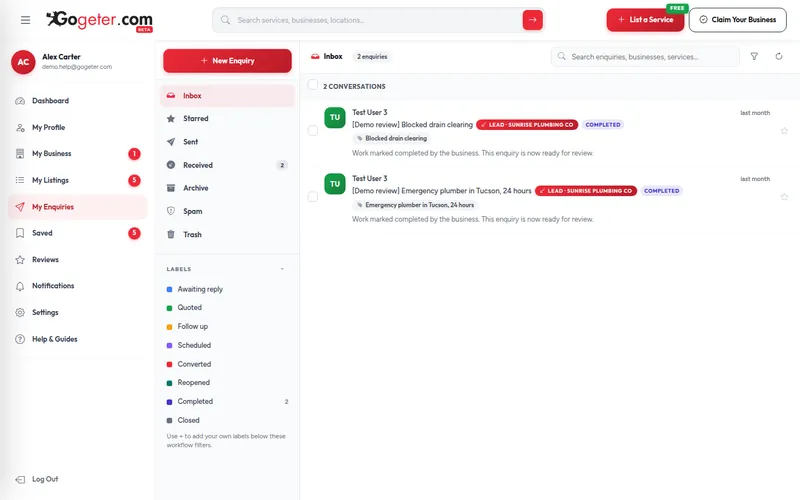Image resolution: width=800 pixels, height=500 pixels.
Task: Star the Emergency plumber in Tucson enquiry
Action: (784, 196)
